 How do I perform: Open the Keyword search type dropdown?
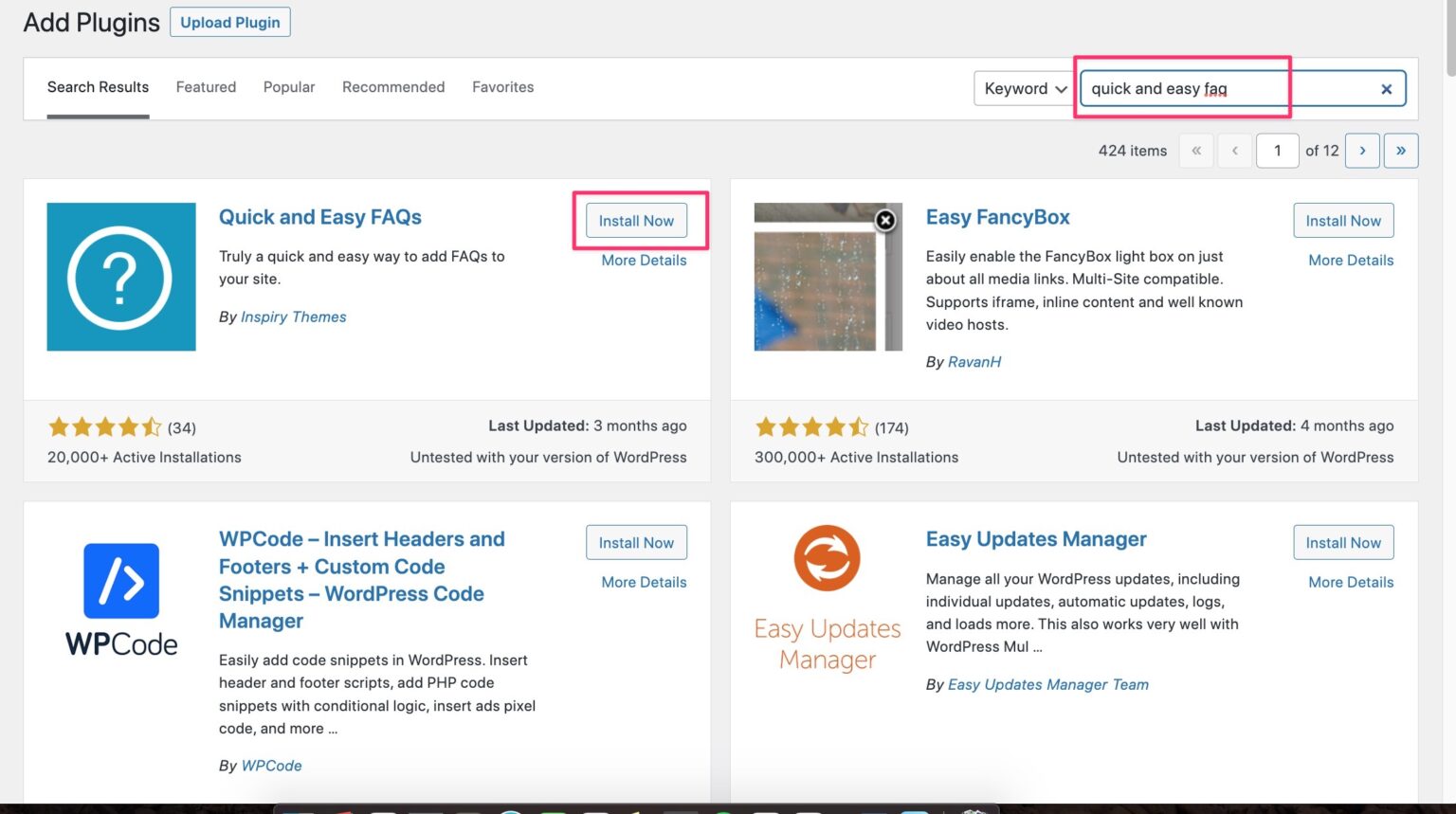(x=1024, y=89)
